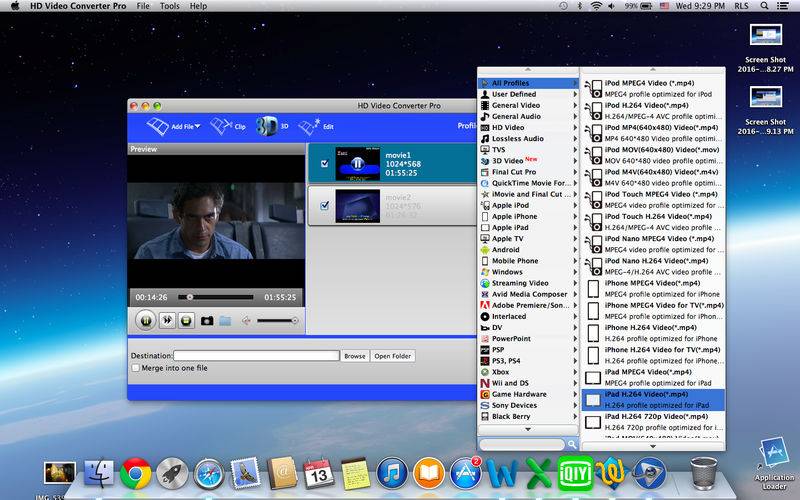The height and width of the screenshot is (500, 800).
Task: Choose iPad H.264 720p Video(*.mp4) profile
Action: [653, 422]
